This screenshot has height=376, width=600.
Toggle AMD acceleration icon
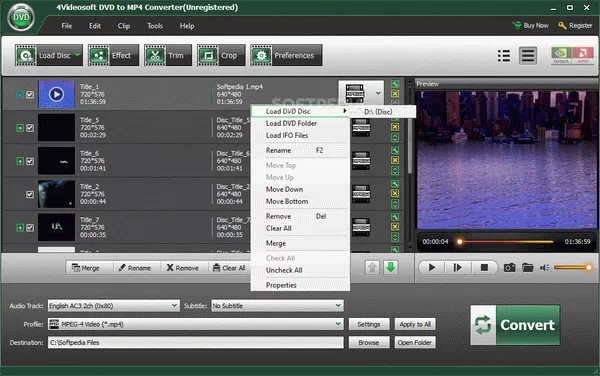point(583,55)
